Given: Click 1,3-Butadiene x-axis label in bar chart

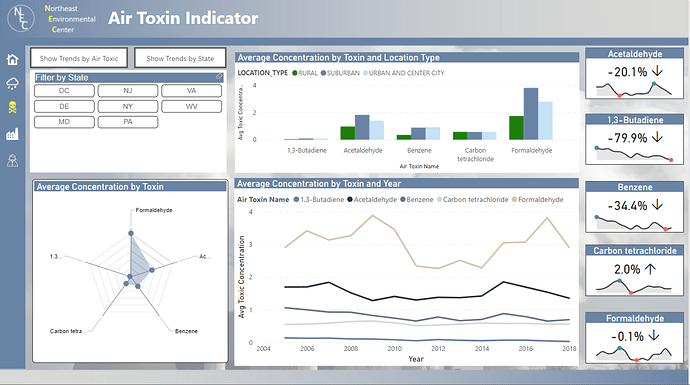Looking at the screenshot, I should 307,150.
